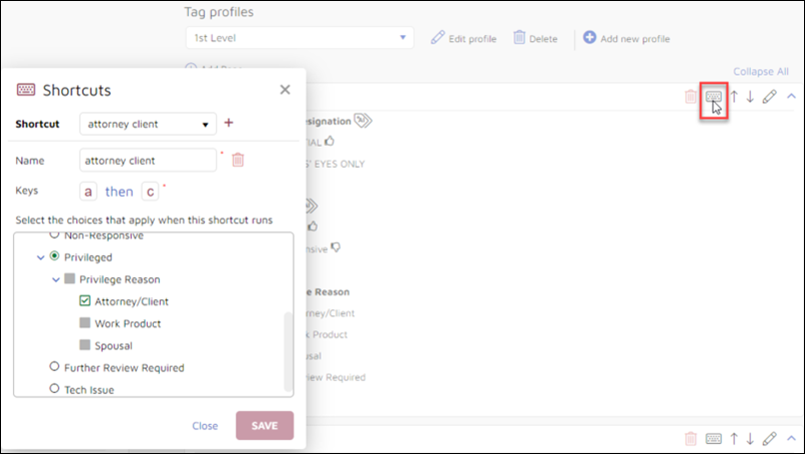
Task: Open the 1st Level tag profile dropdown
Action: click(x=299, y=38)
